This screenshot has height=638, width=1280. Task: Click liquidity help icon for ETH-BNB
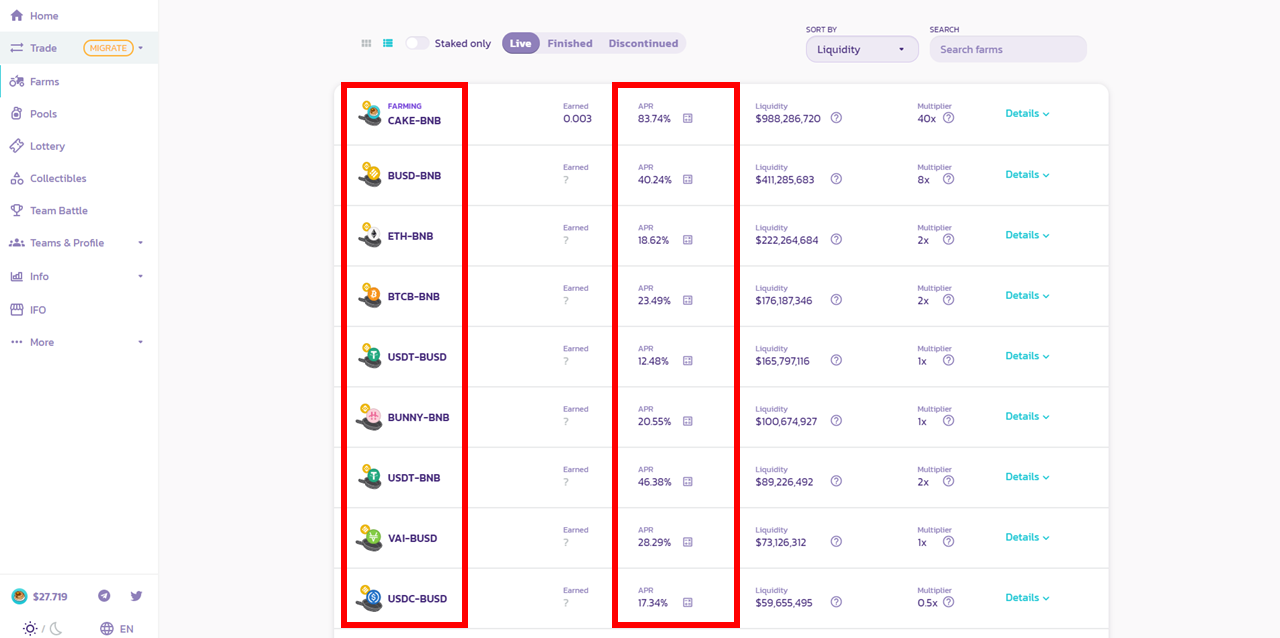click(836, 240)
